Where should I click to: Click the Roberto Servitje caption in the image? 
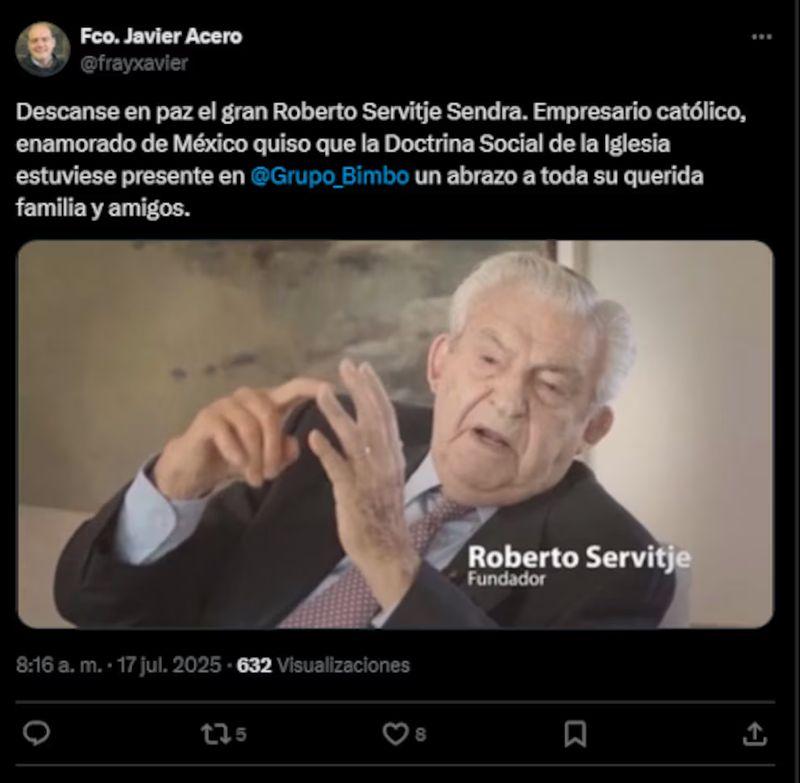[579, 557]
